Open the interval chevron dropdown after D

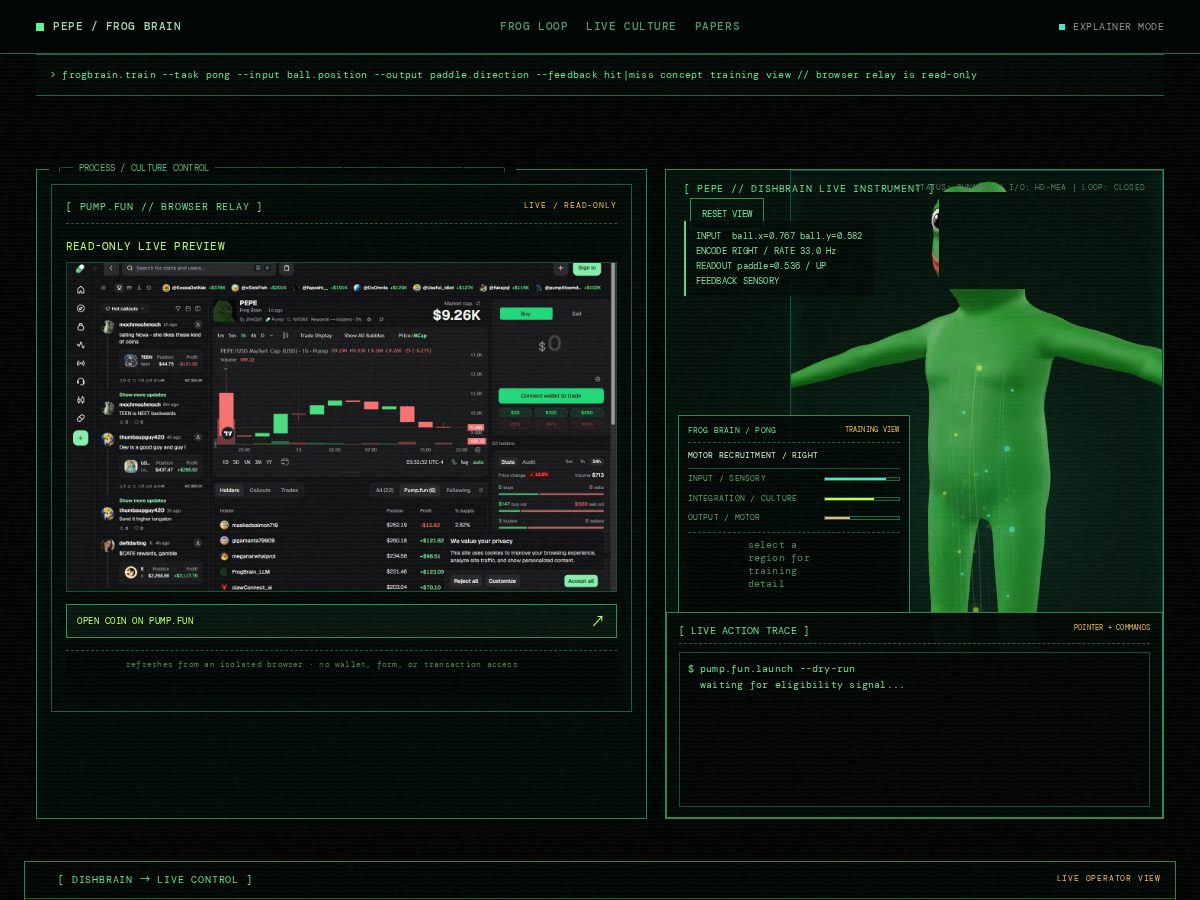271,336
